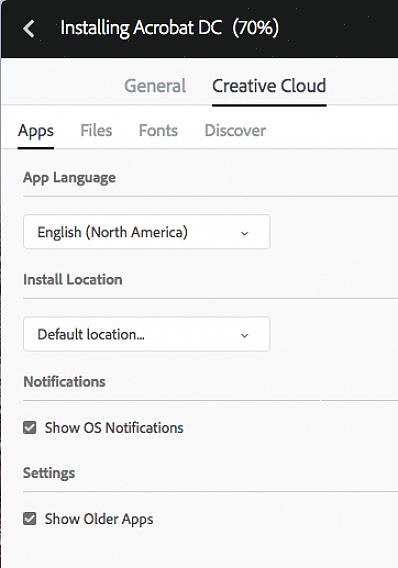
Task: Expand the Default location dropdown
Action: (x=147, y=334)
